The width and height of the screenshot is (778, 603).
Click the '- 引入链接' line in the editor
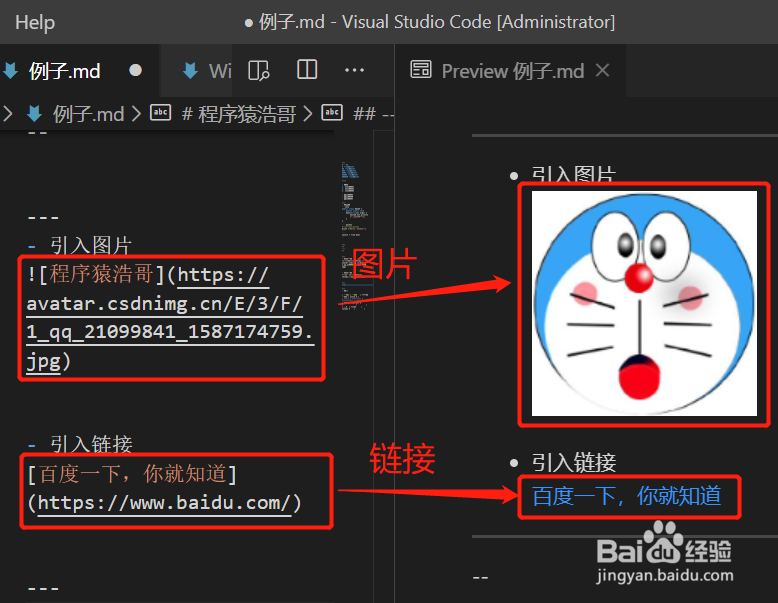(x=80, y=444)
